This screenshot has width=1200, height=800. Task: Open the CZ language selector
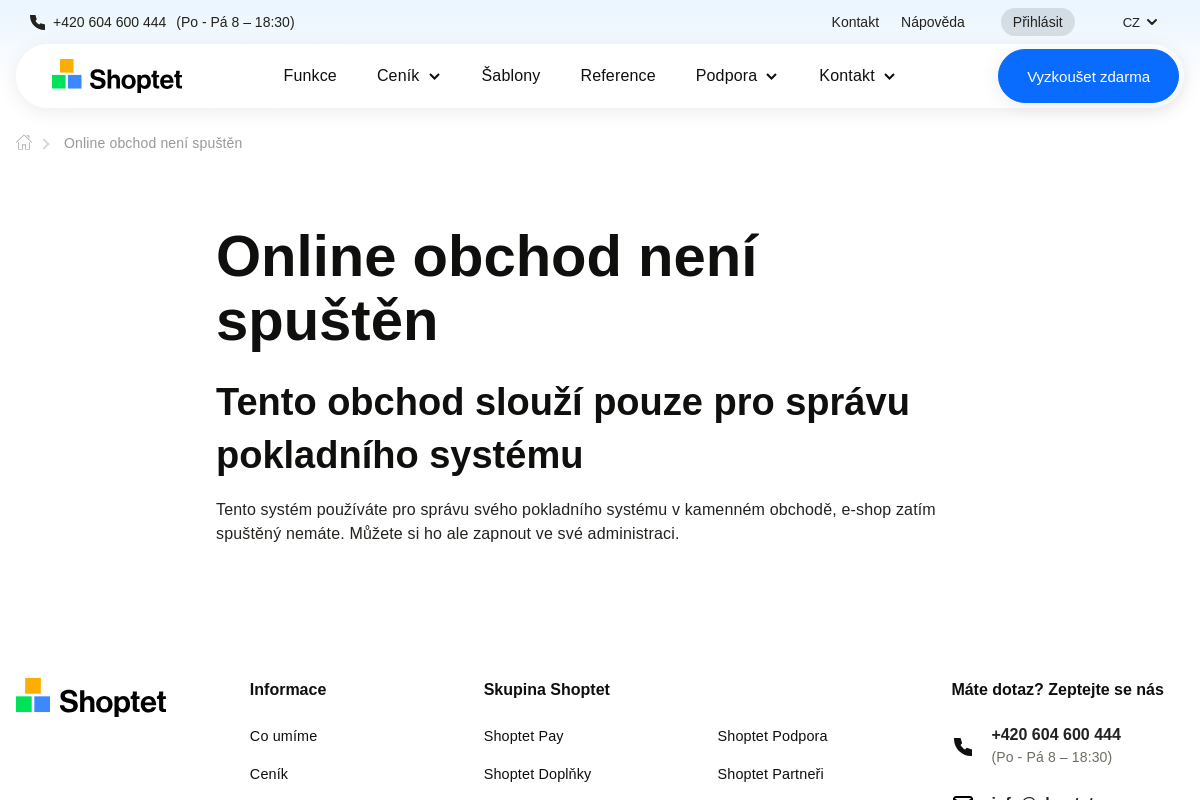click(x=1139, y=22)
